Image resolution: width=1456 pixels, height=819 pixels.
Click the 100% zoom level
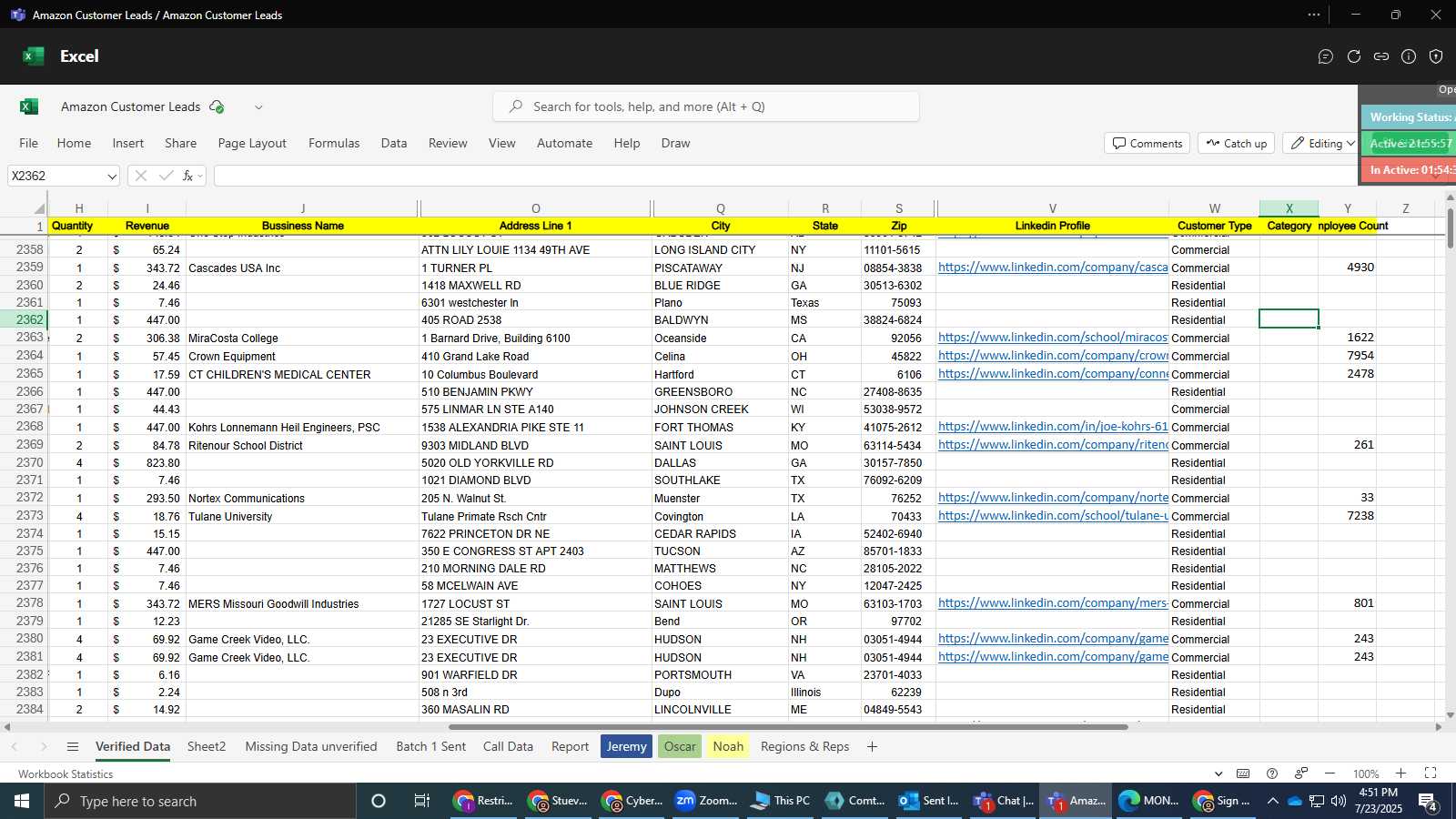[1365, 773]
